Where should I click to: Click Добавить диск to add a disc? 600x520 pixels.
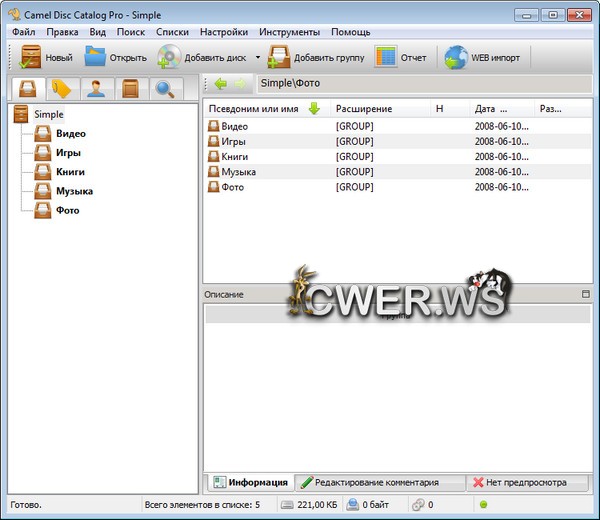[202, 57]
